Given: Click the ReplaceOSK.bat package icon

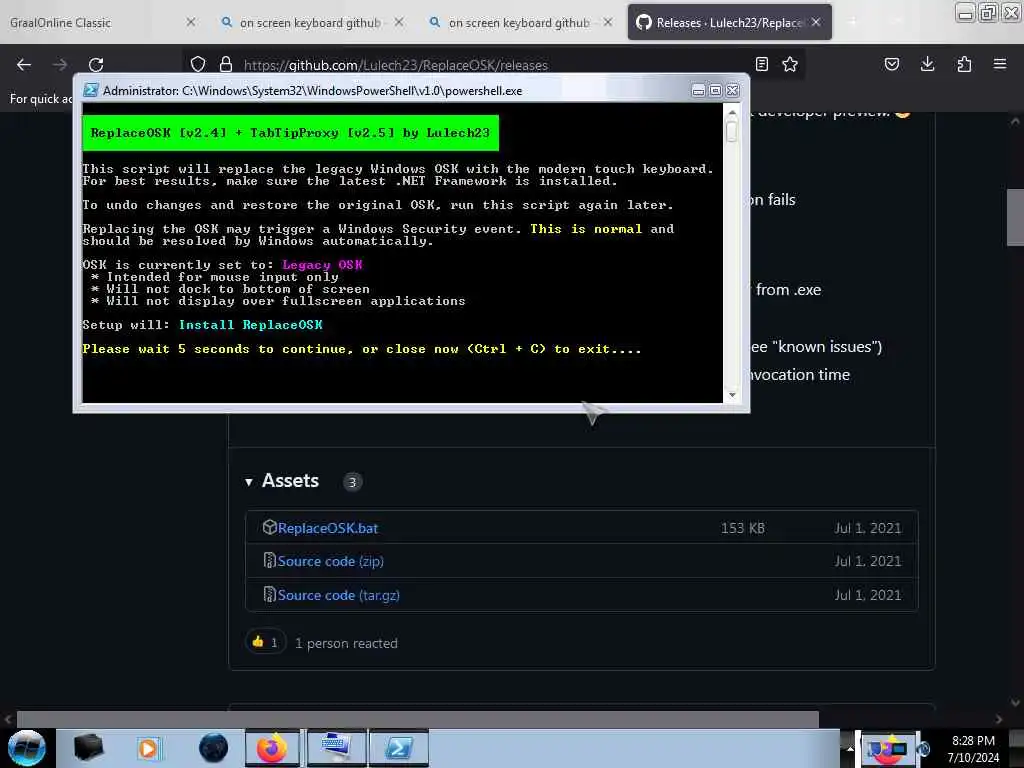Looking at the screenshot, I should pos(269,527).
